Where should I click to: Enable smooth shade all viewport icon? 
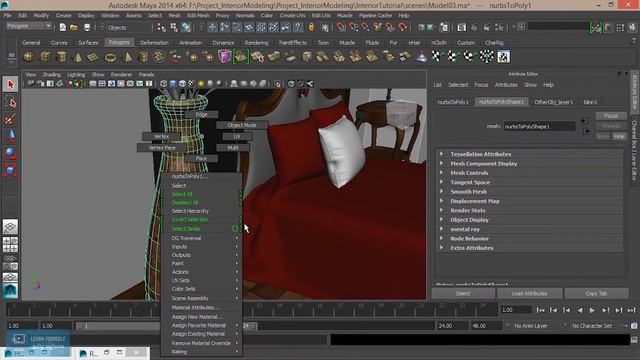(173, 84)
